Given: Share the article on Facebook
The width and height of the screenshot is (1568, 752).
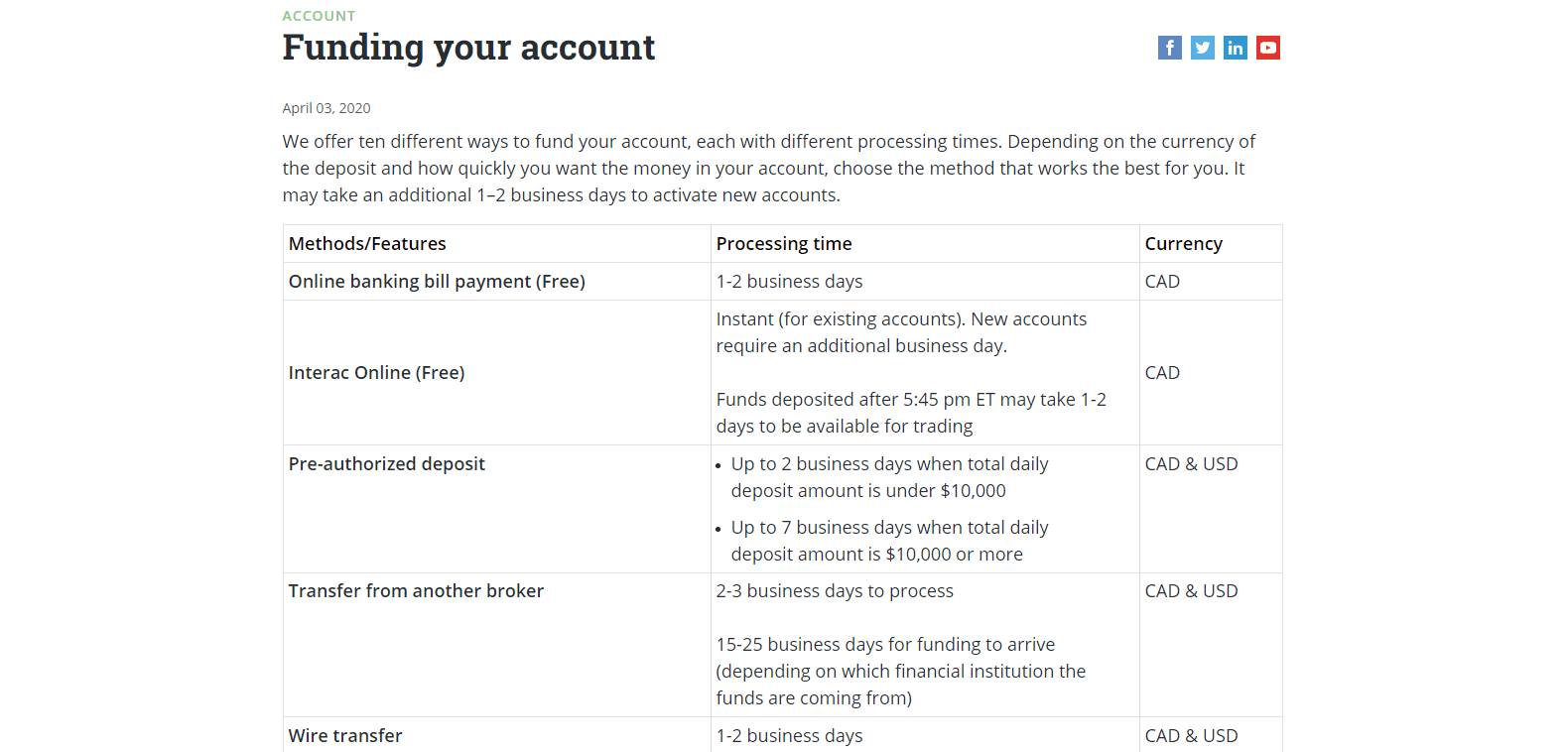Looking at the screenshot, I should pos(1169,47).
